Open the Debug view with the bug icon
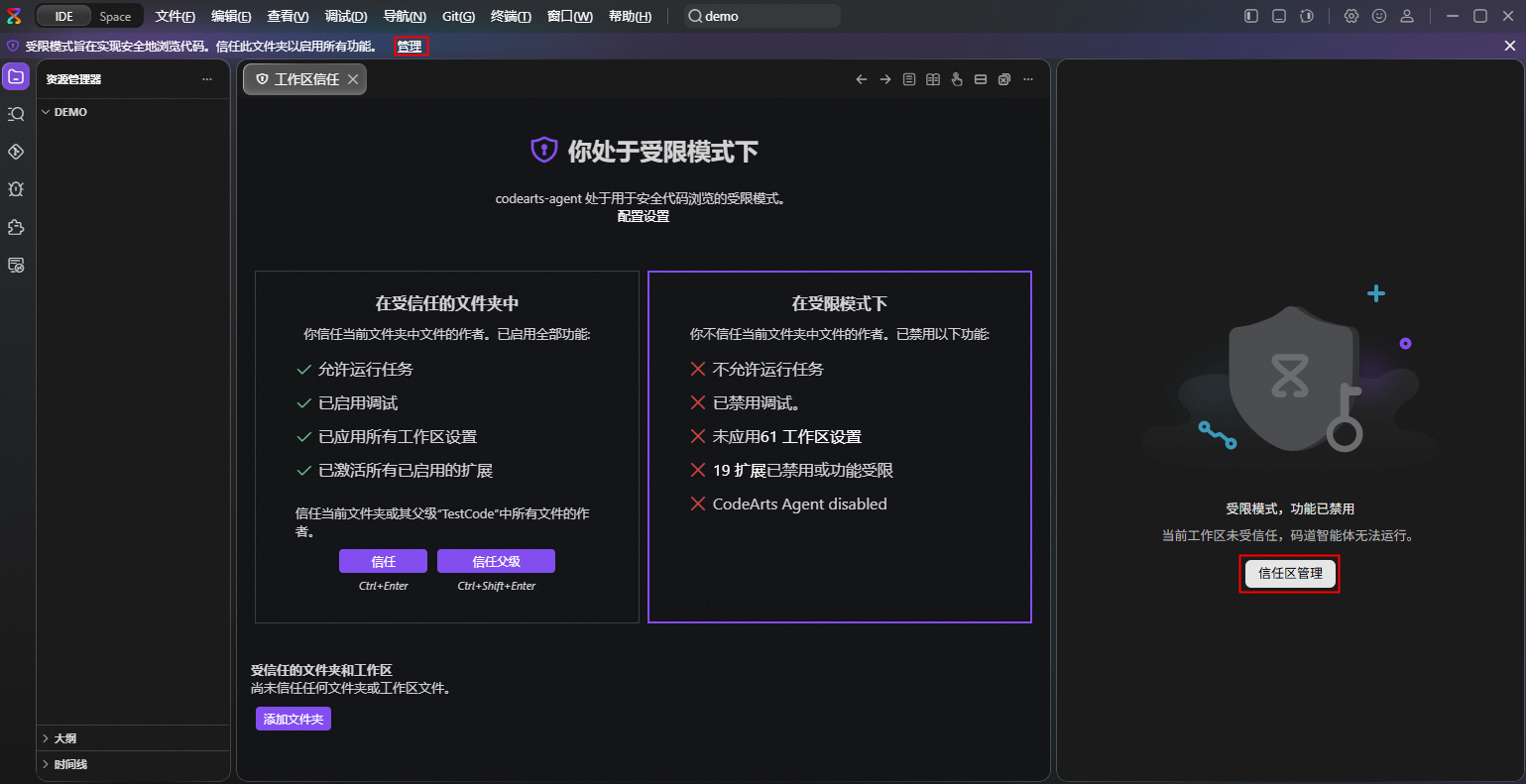Screen dimensions: 1526x784 [16, 189]
